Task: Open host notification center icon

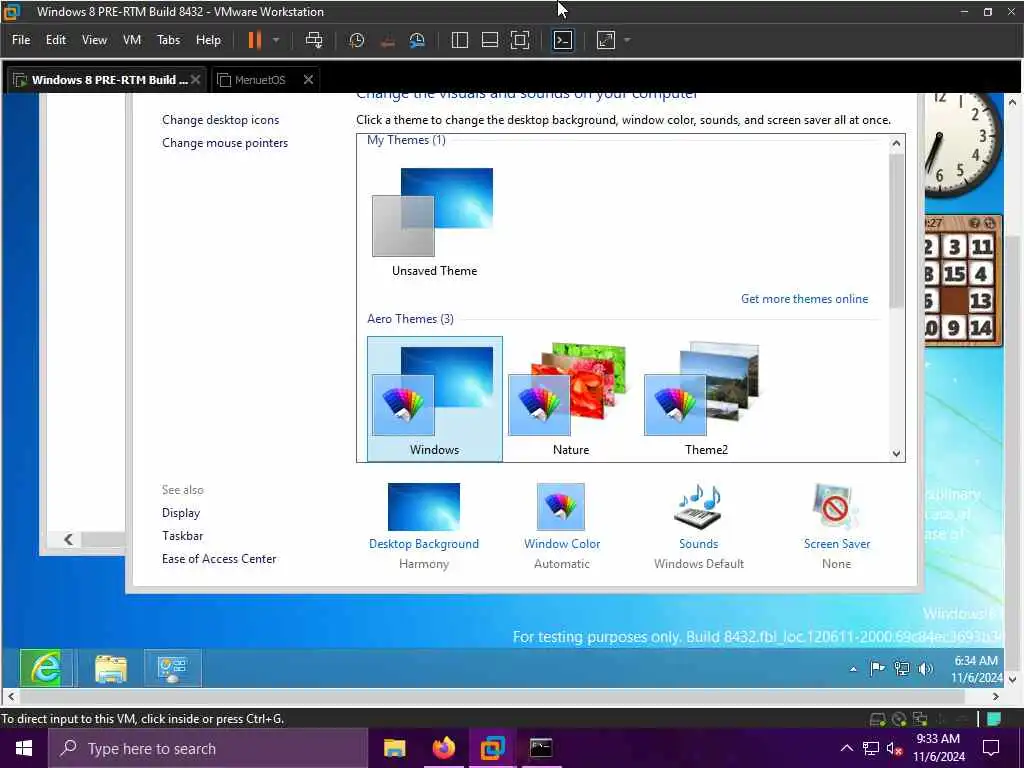Action: click(991, 748)
